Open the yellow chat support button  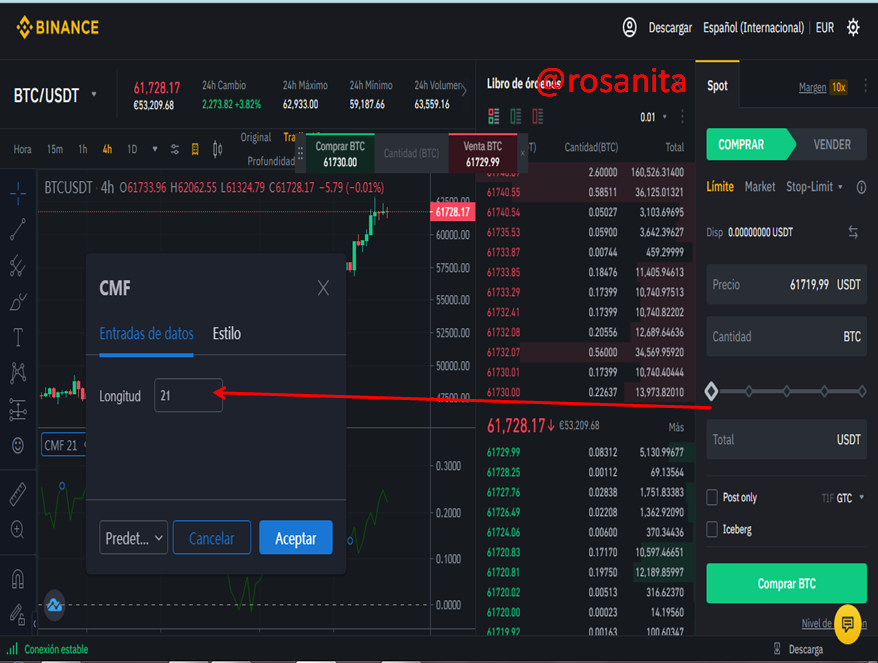click(x=847, y=624)
